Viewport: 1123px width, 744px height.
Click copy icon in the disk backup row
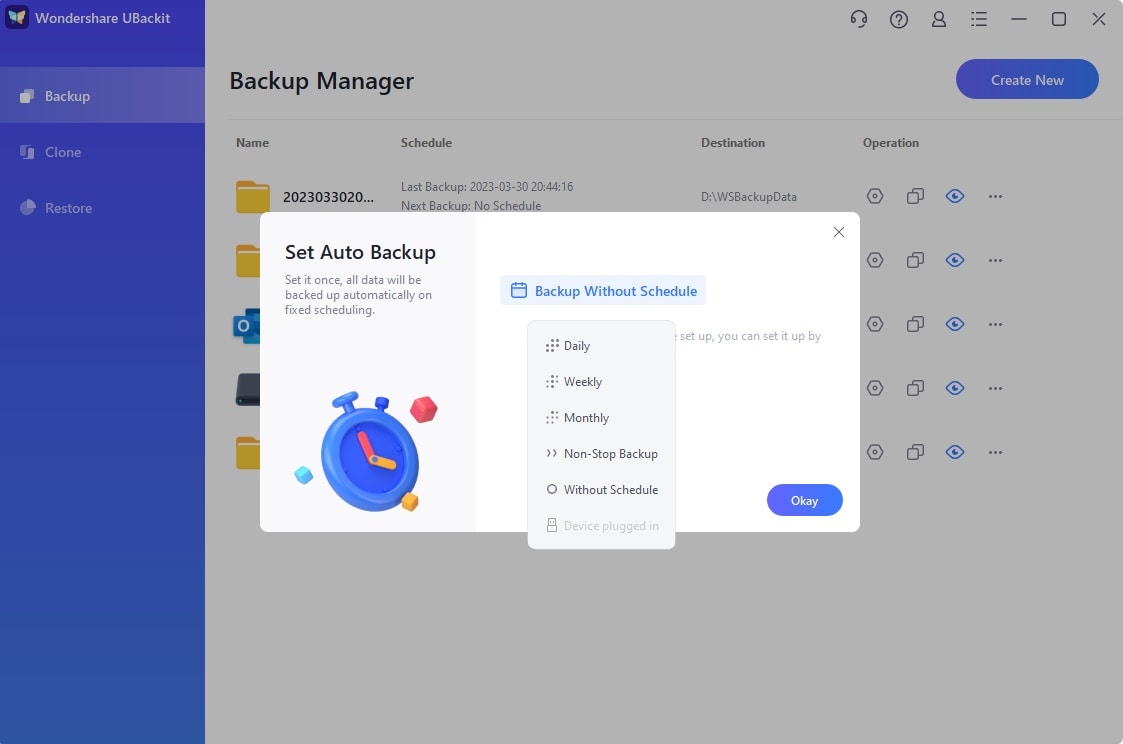point(915,388)
